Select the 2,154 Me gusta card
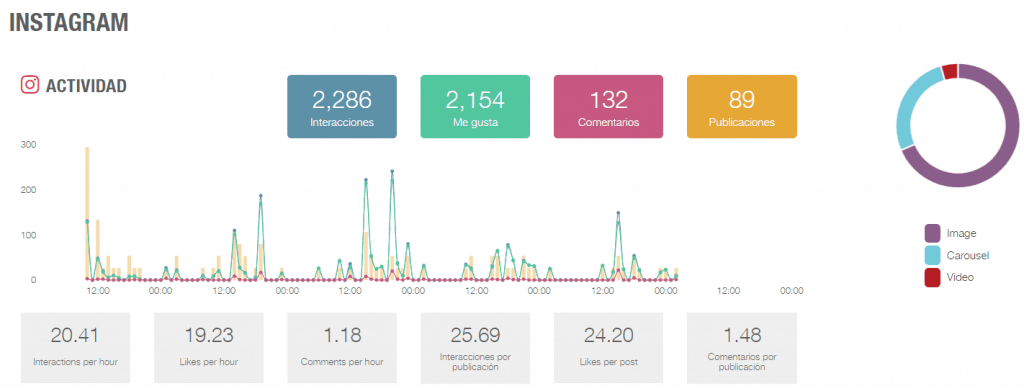Image resolution: width=1024 pixels, height=386 pixels. (x=475, y=106)
